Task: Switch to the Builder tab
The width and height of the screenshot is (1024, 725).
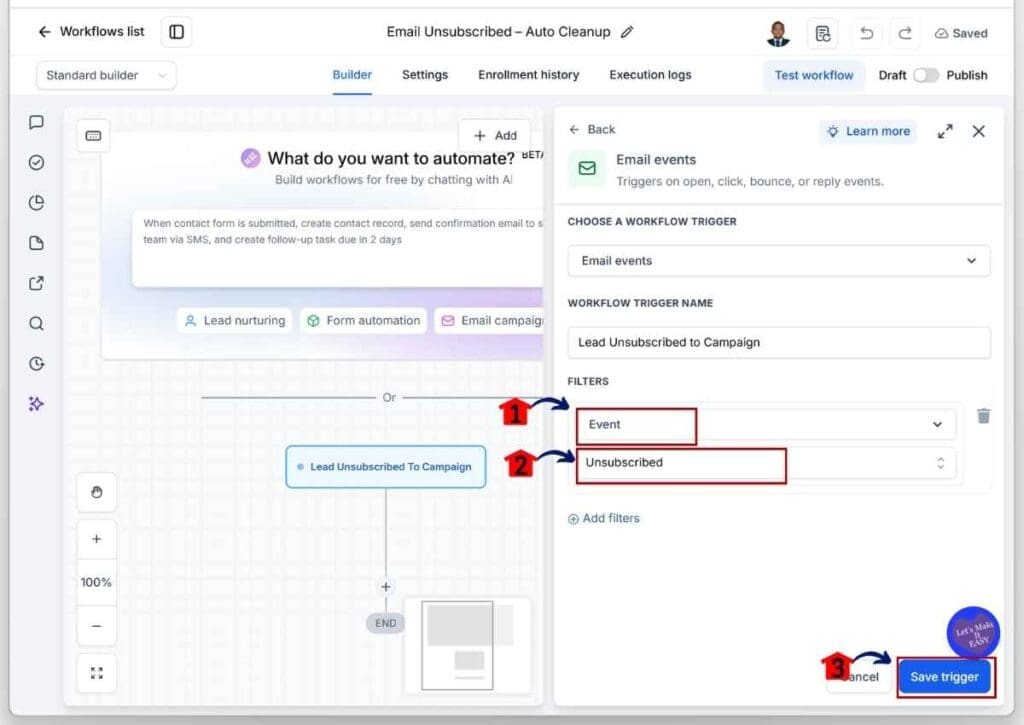Action: pyautogui.click(x=352, y=75)
